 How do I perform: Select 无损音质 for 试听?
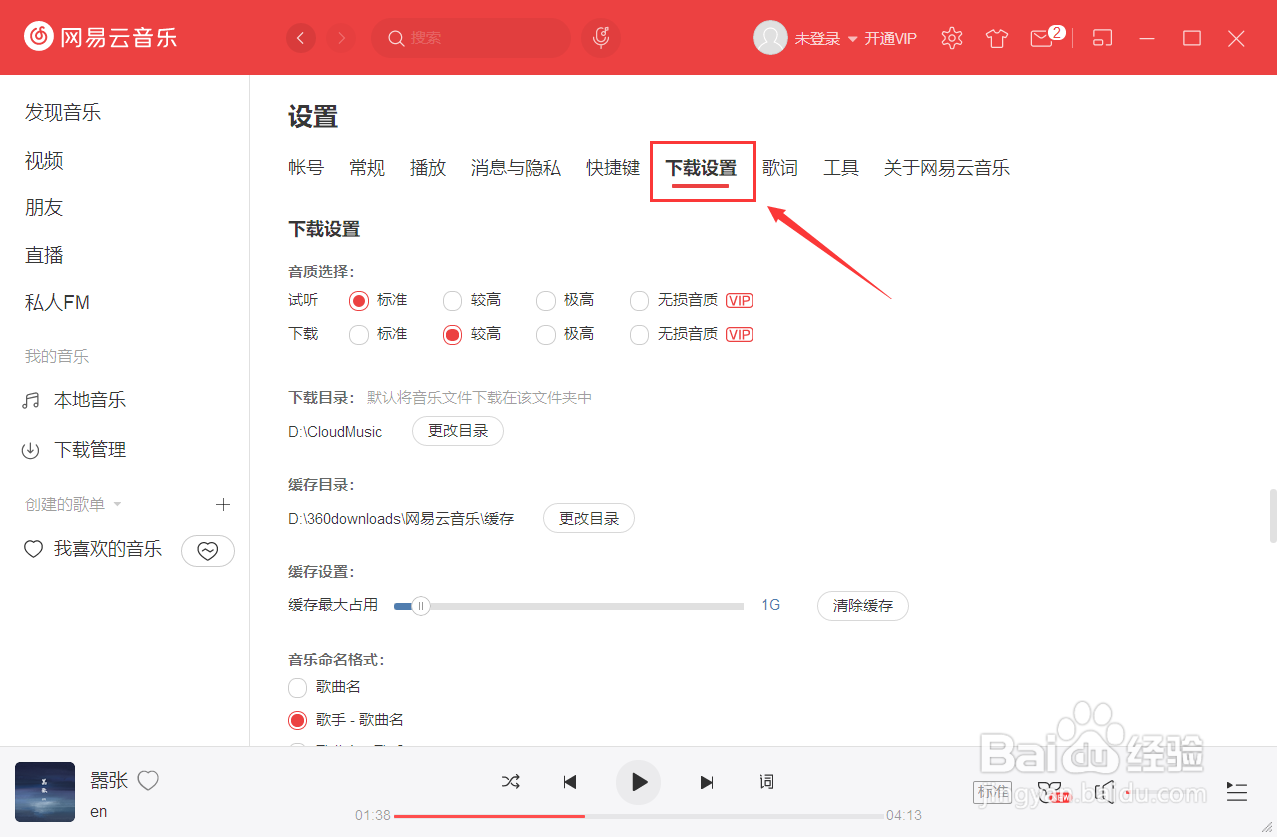coord(640,300)
